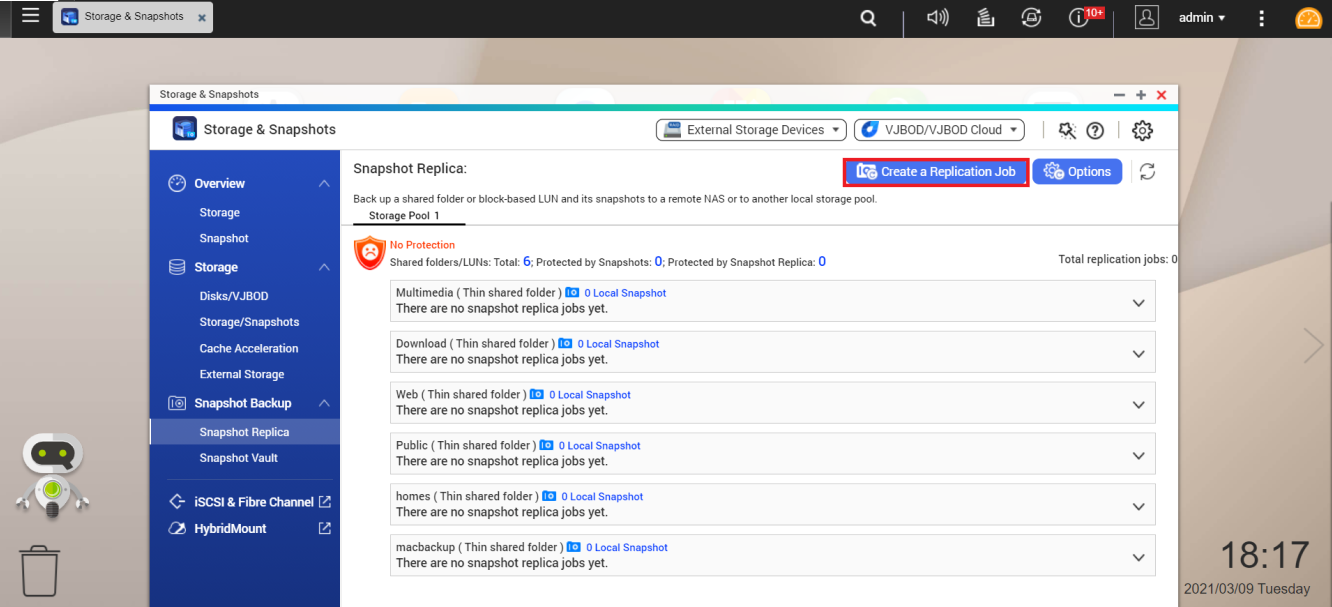Image resolution: width=1332 pixels, height=607 pixels.
Task: Open Download folder's 0 Local Snapshot link
Action: 618,344
